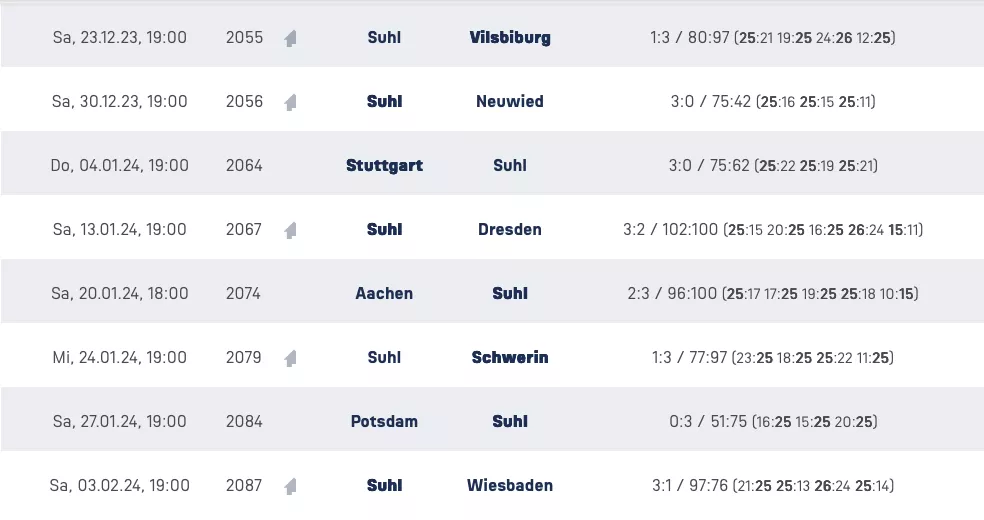The image size is (984, 520).
Task: Click the date Sa, 23.12.23, 19:00
Action: click(120, 38)
